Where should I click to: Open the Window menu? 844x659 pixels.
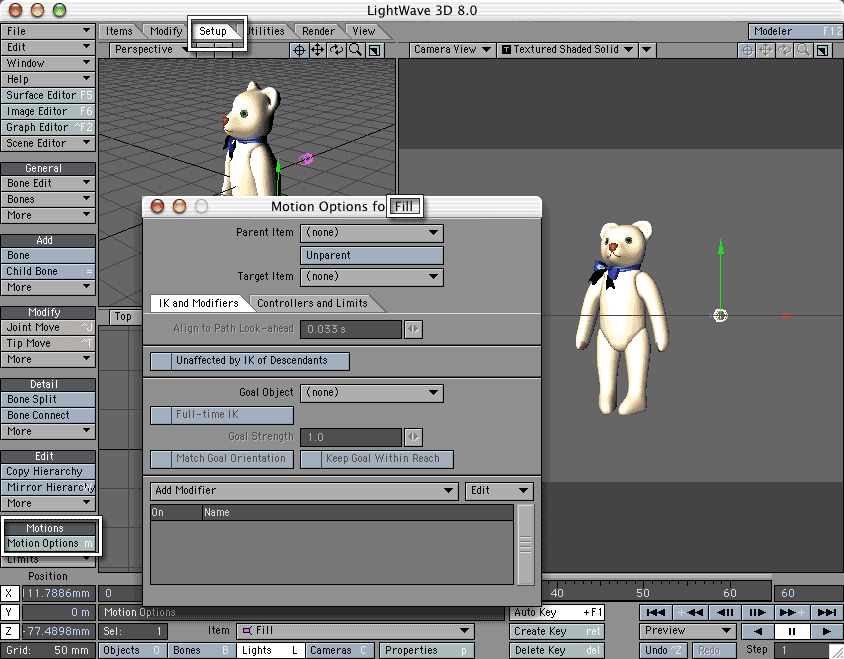pyautogui.click(x=48, y=63)
